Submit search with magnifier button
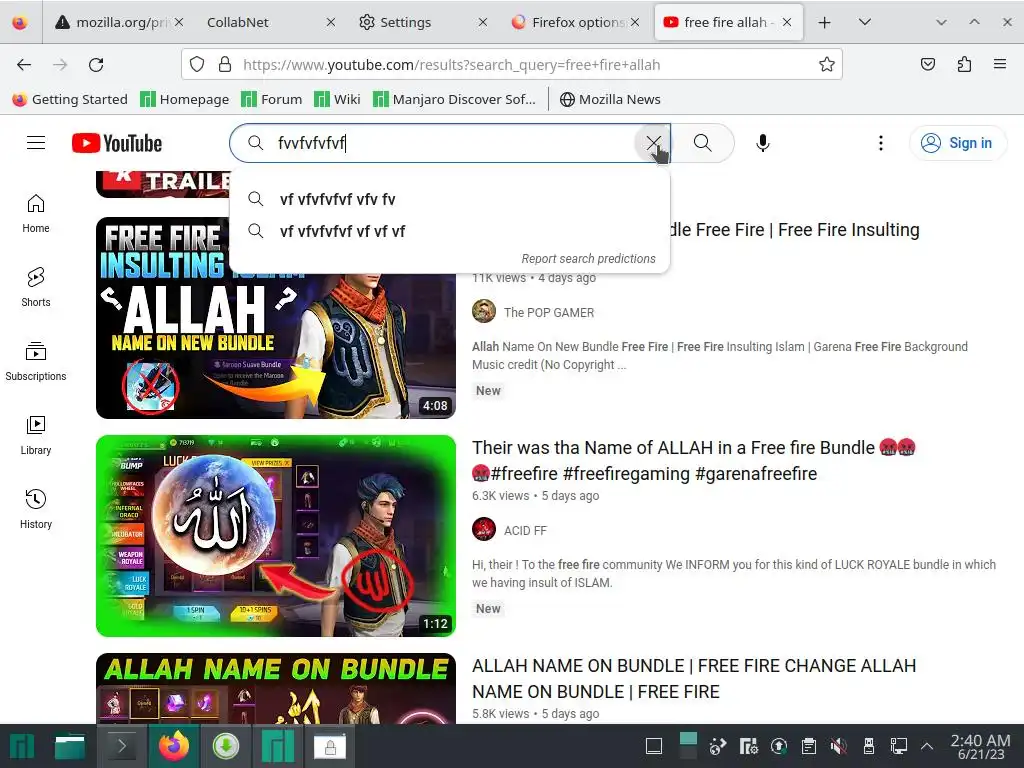This screenshot has width=1024, height=768. (x=703, y=143)
